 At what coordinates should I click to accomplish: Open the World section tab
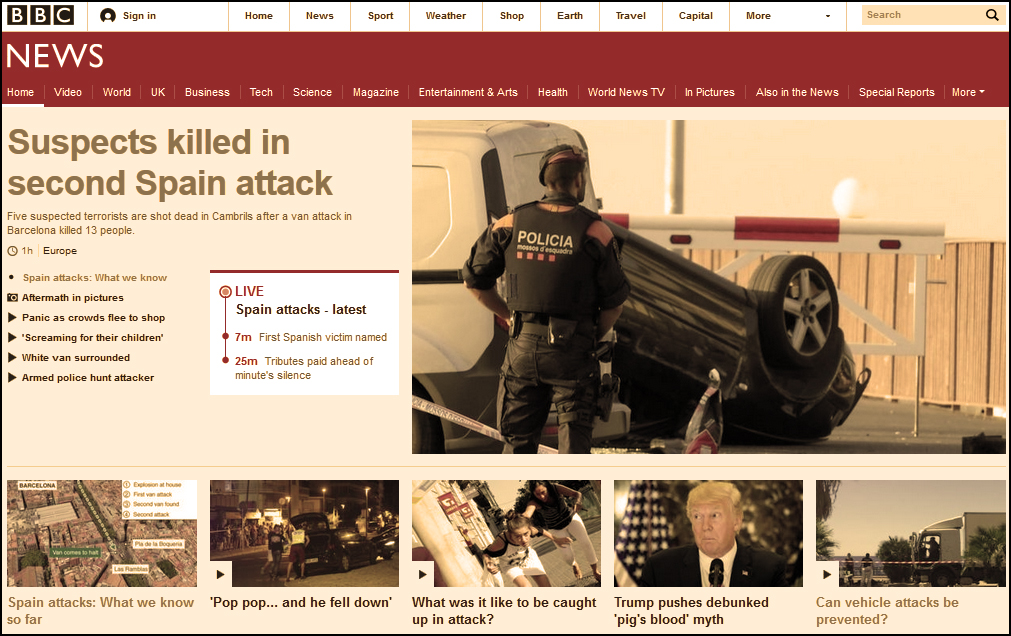coord(117,92)
